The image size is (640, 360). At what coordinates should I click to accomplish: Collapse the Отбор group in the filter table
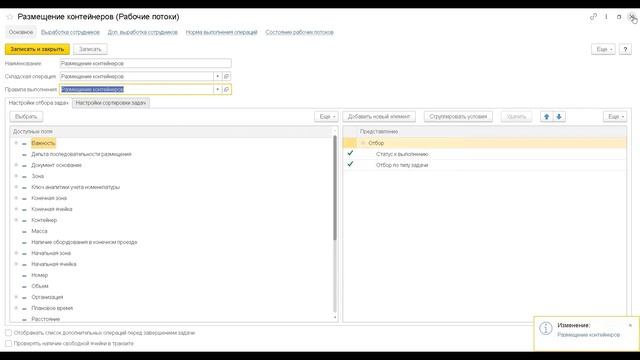(363, 143)
